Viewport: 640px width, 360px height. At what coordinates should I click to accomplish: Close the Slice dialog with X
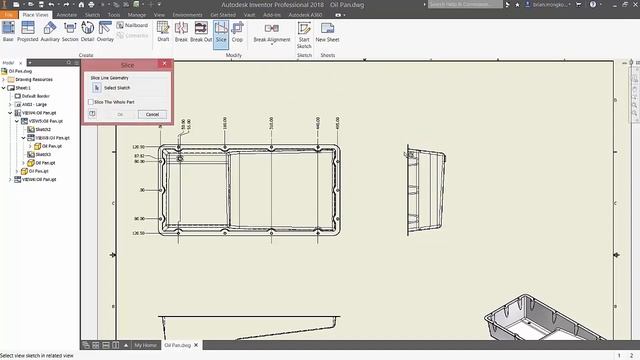tap(164, 63)
